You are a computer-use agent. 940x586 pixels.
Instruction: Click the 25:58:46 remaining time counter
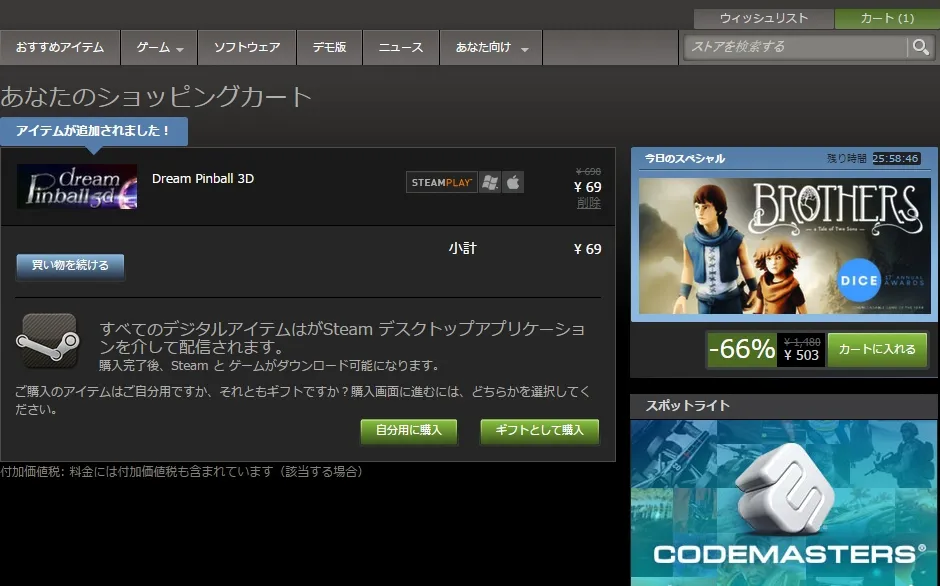coord(896,158)
